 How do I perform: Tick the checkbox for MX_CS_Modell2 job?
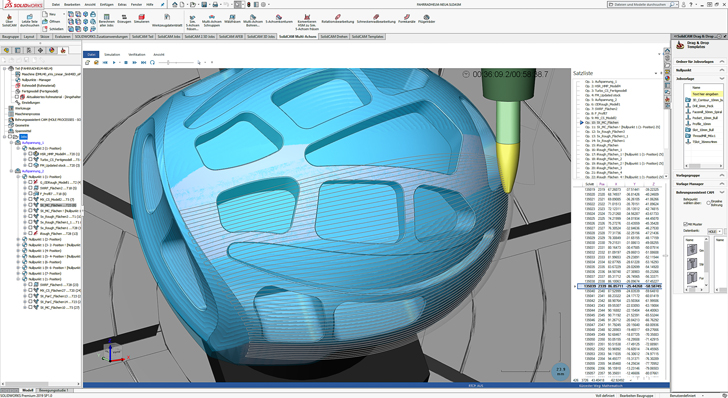(31, 199)
